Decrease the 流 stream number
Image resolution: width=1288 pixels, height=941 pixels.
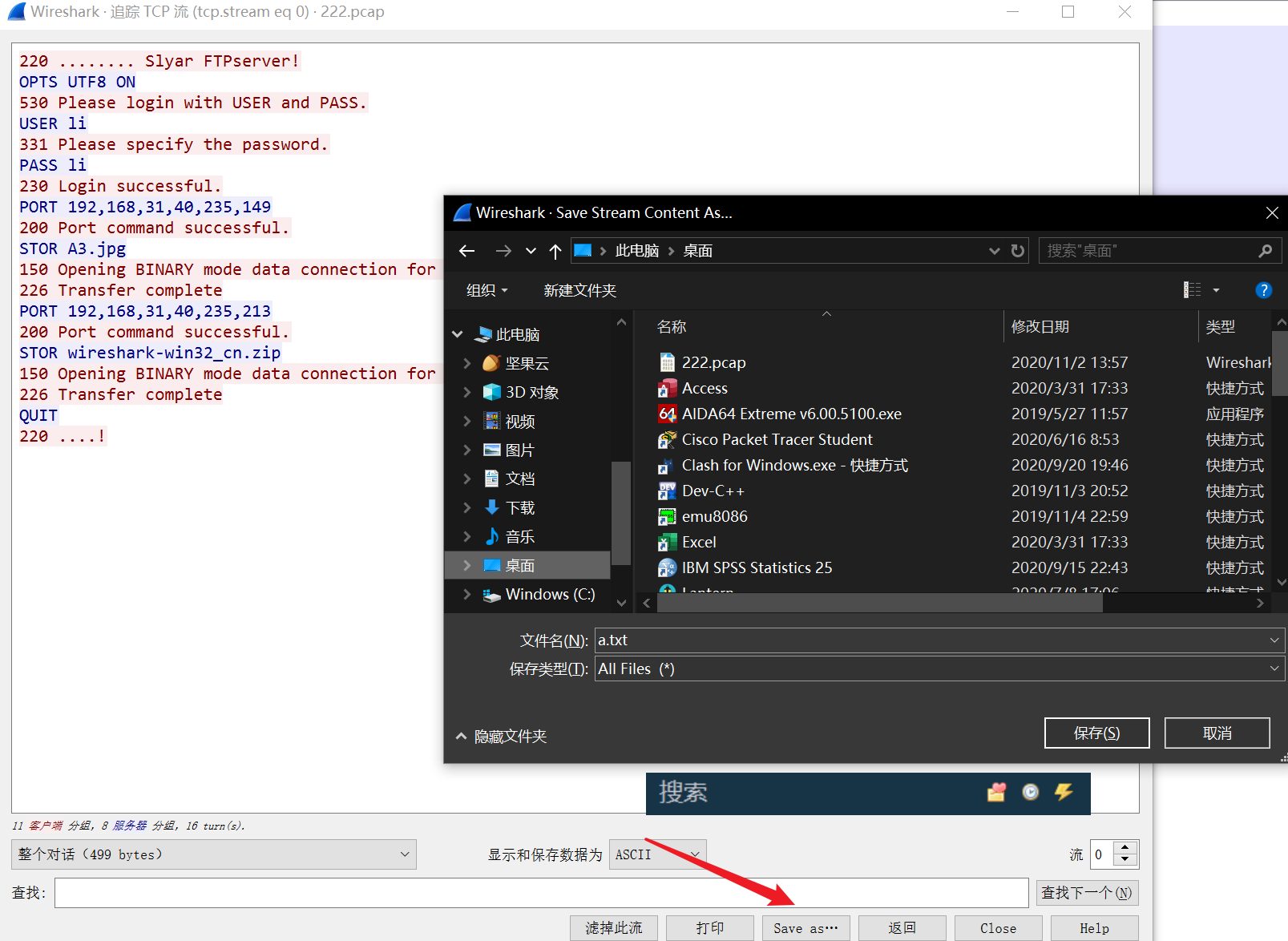click(1125, 861)
